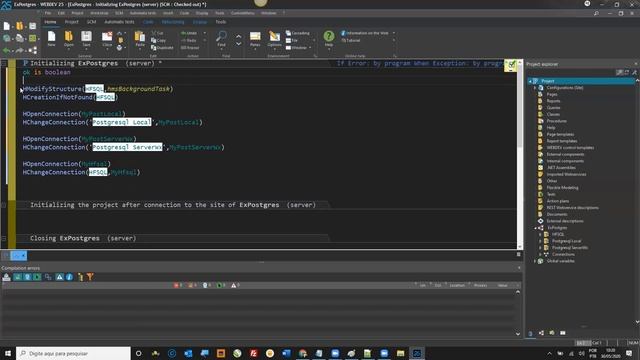Click Process column header in errors list

[480, 285]
